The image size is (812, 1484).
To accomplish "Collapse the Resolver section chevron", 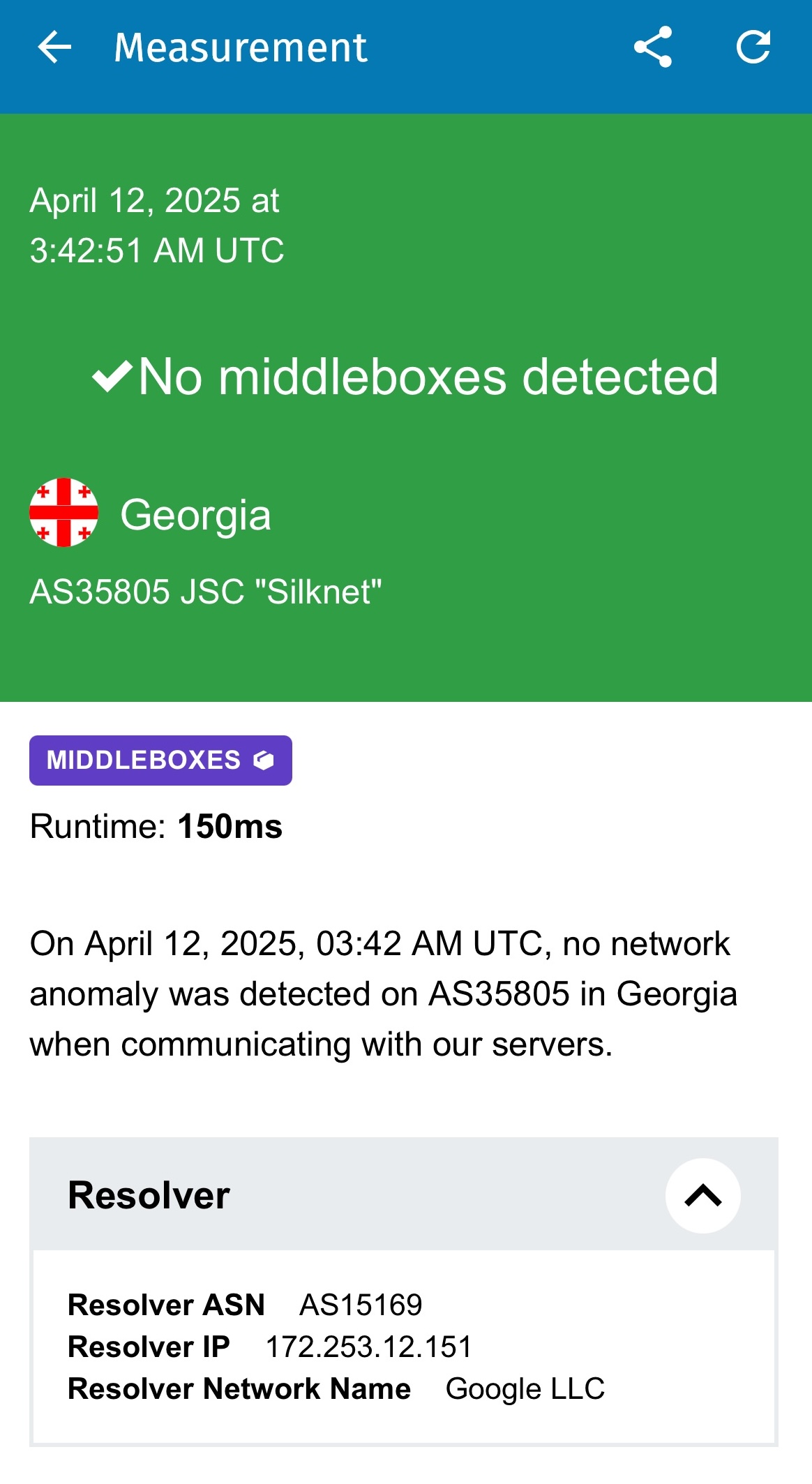I will click(x=702, y=1195).
